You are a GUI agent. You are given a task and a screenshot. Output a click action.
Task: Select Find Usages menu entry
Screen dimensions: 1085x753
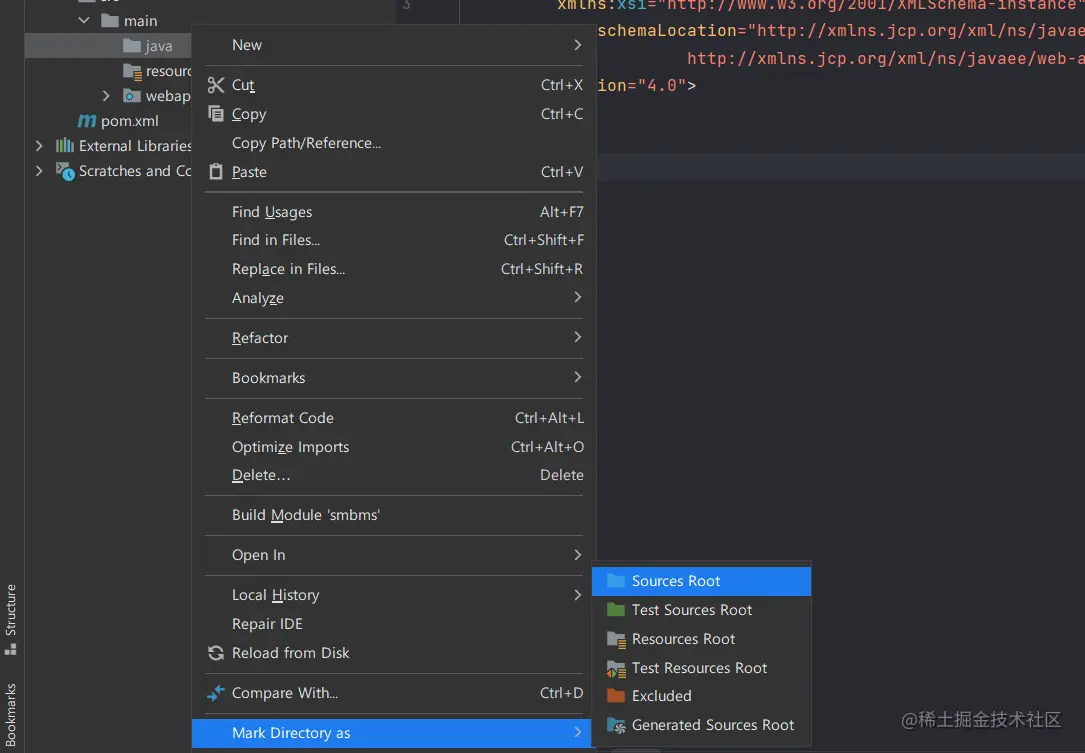click(394, 212)
